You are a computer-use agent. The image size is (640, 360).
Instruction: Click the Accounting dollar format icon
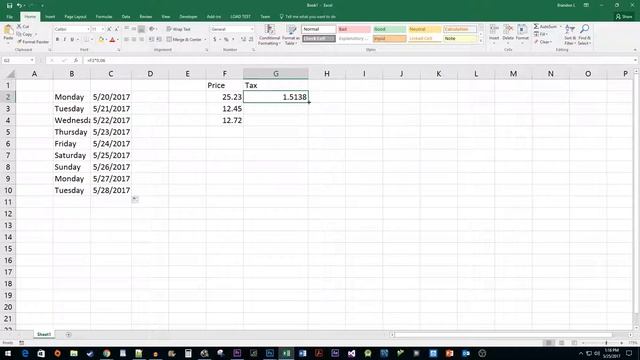tap(214, 39)
